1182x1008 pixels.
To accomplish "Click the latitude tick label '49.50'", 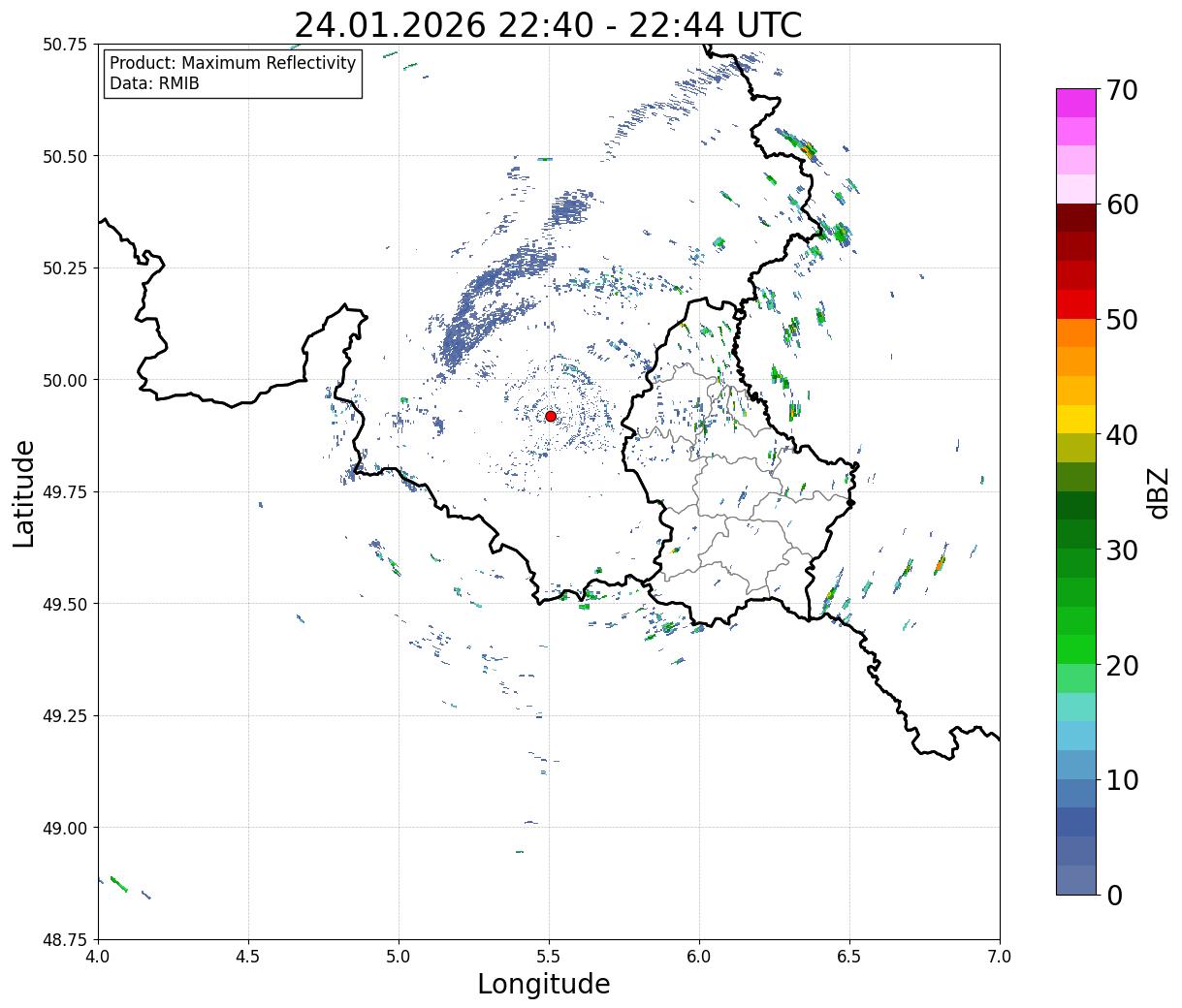I will tap(65, 604).
